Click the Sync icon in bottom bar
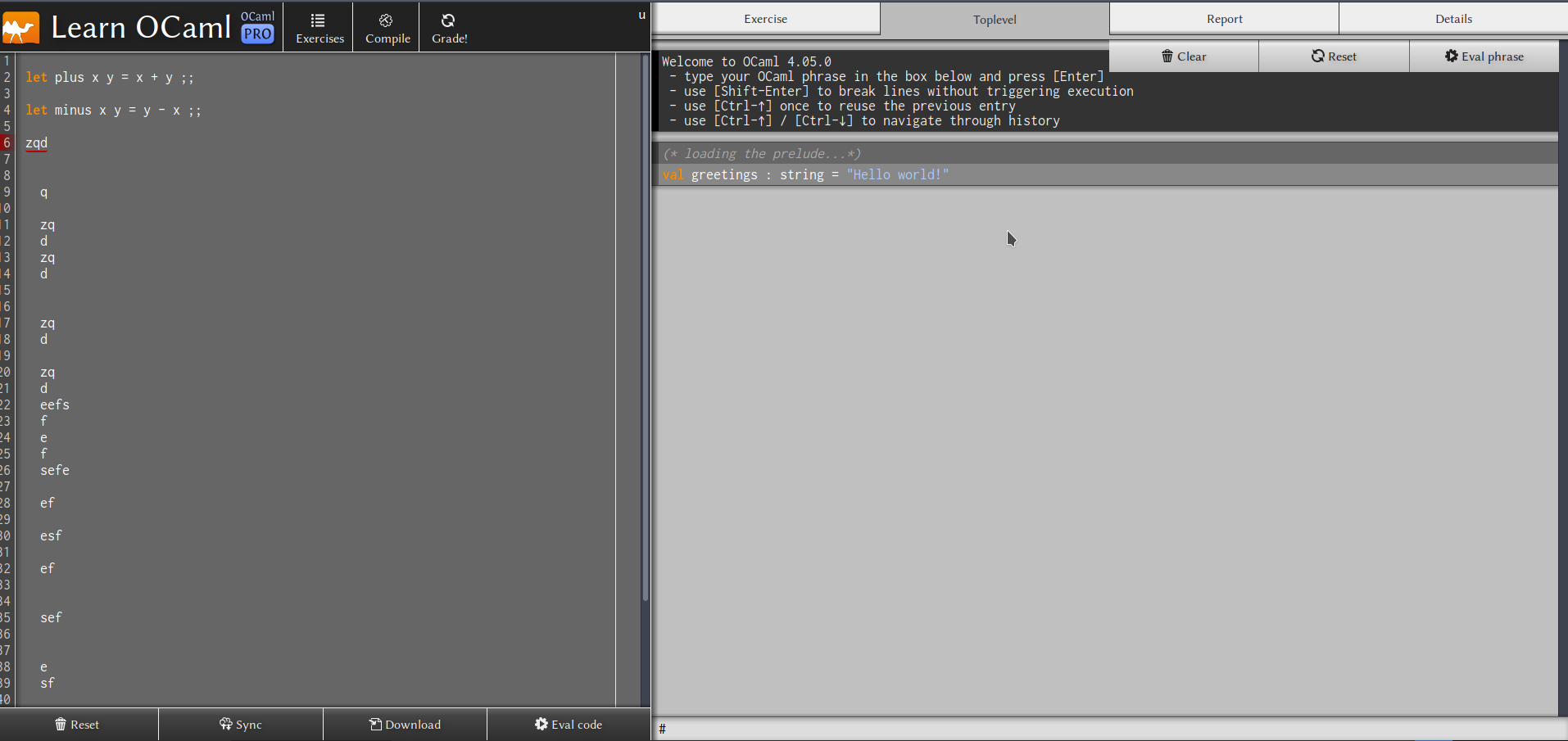Image resolution: width=1568 pixels, height=741 pixels. click(x=226, y=724)
